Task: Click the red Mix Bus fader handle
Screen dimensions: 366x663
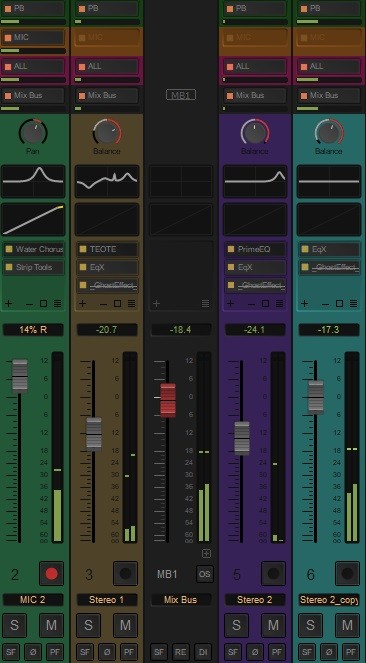Action: (x=168, y=400)
